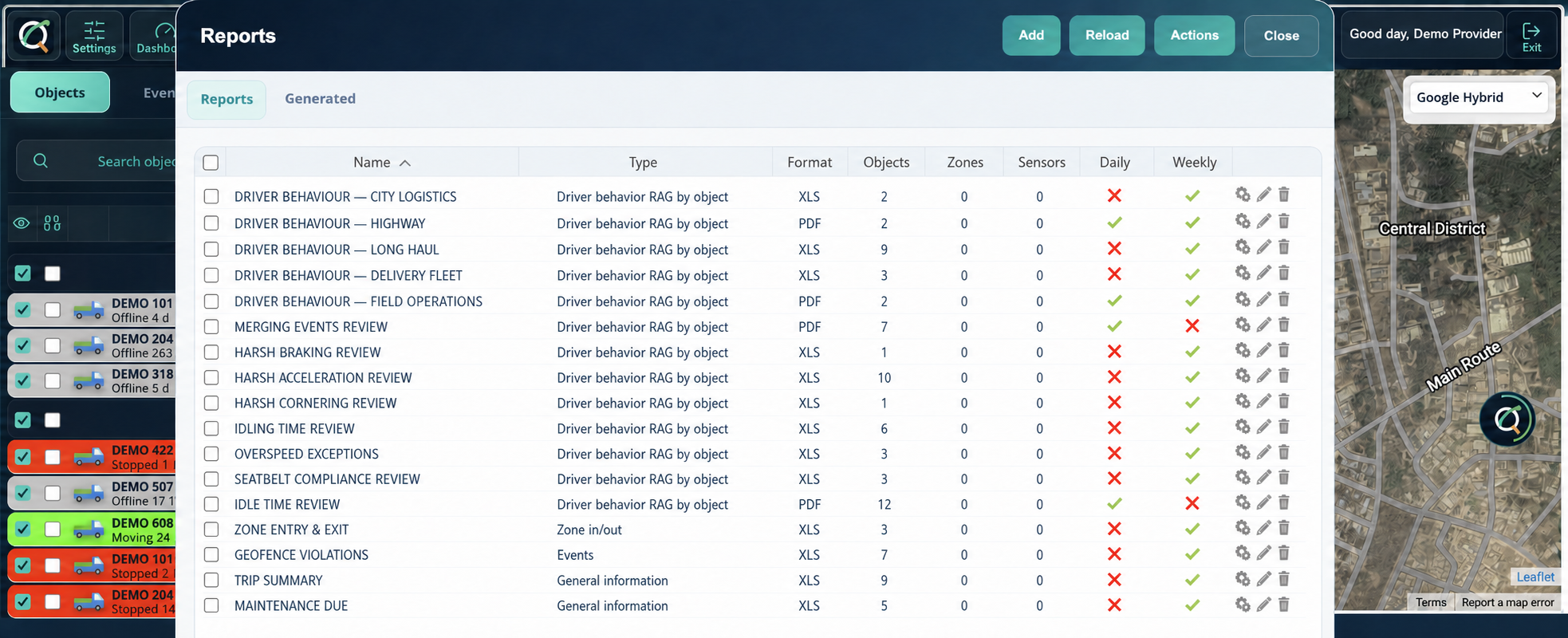This screenshot has height=638, width=1568.
Task: Click the Weekly column header
Action: pyautogui.click(x=1194, y=162)
